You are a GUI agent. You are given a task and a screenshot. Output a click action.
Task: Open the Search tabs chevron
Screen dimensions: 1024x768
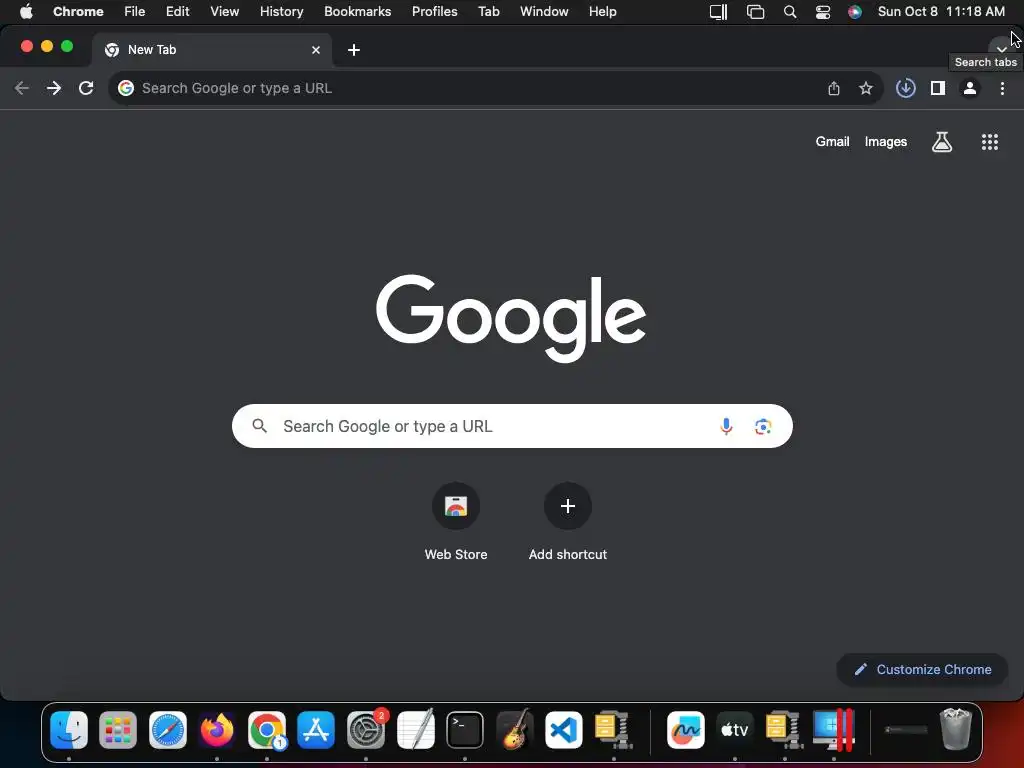tap(1000, 49)
